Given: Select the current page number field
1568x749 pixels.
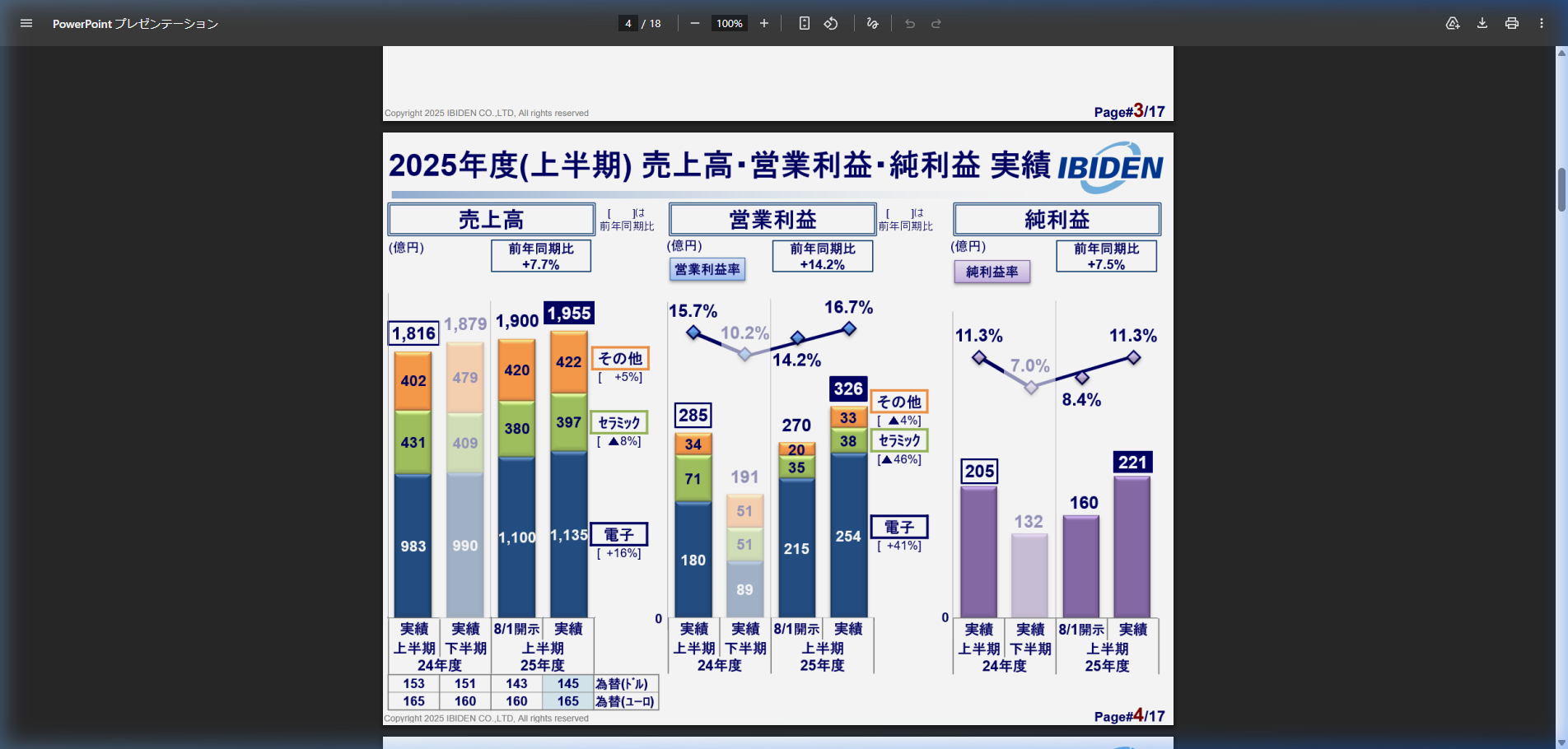Looking at the screenshot, I should [x=628, y=23].
